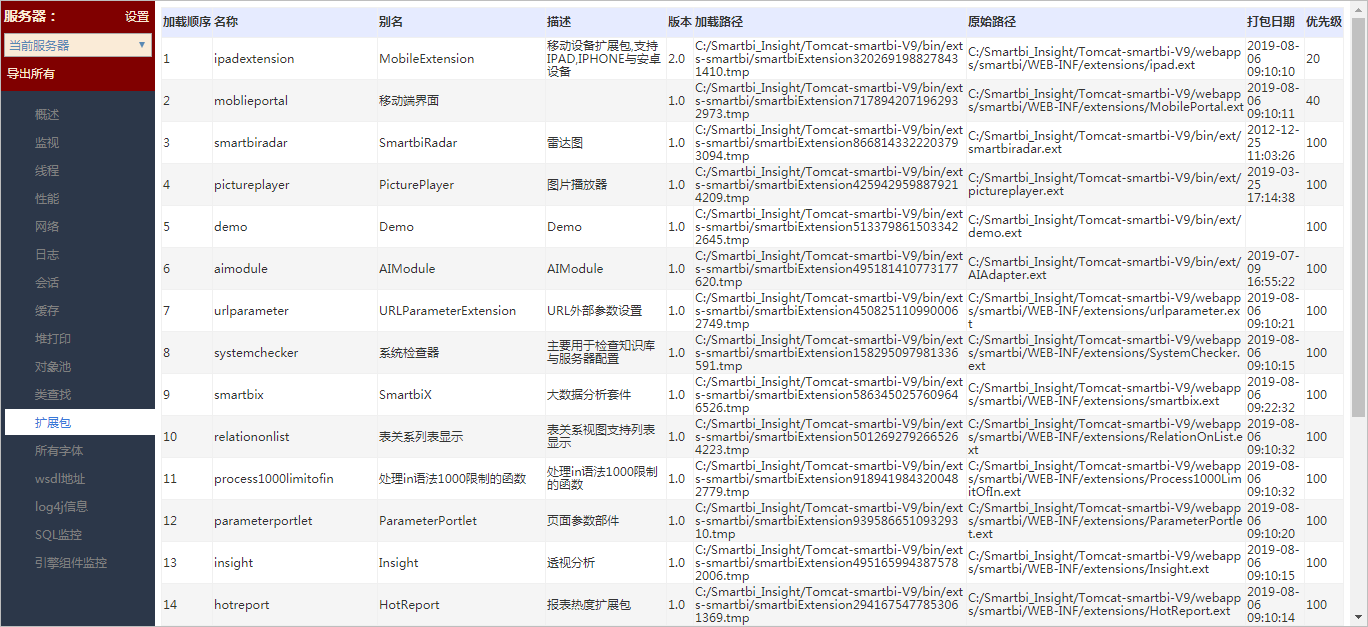Open 对象池 sidebar item
Viewport: 1368px width, 627px height.
(53, 367)
